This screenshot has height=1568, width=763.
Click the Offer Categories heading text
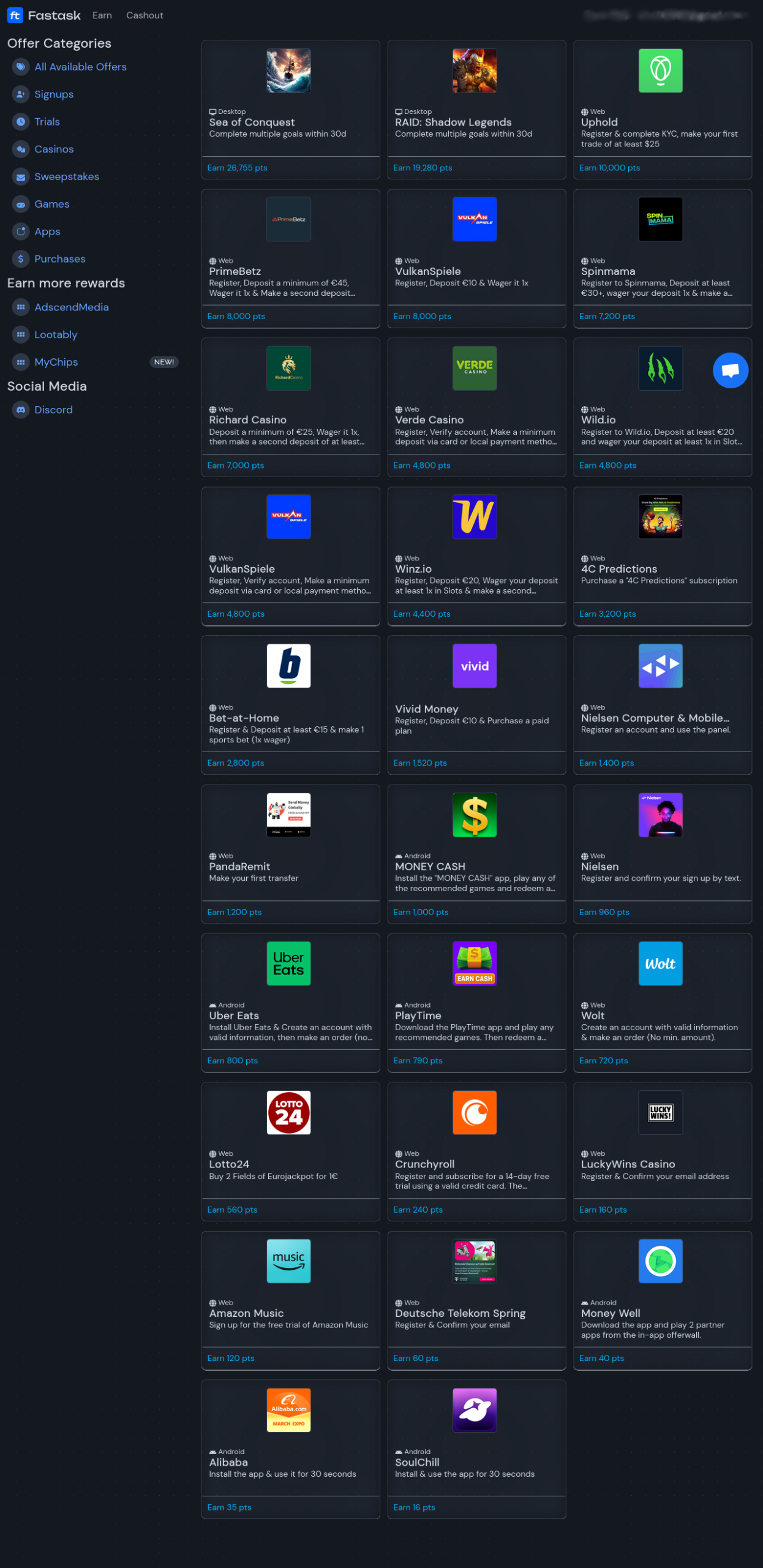(x=59, y=43)
